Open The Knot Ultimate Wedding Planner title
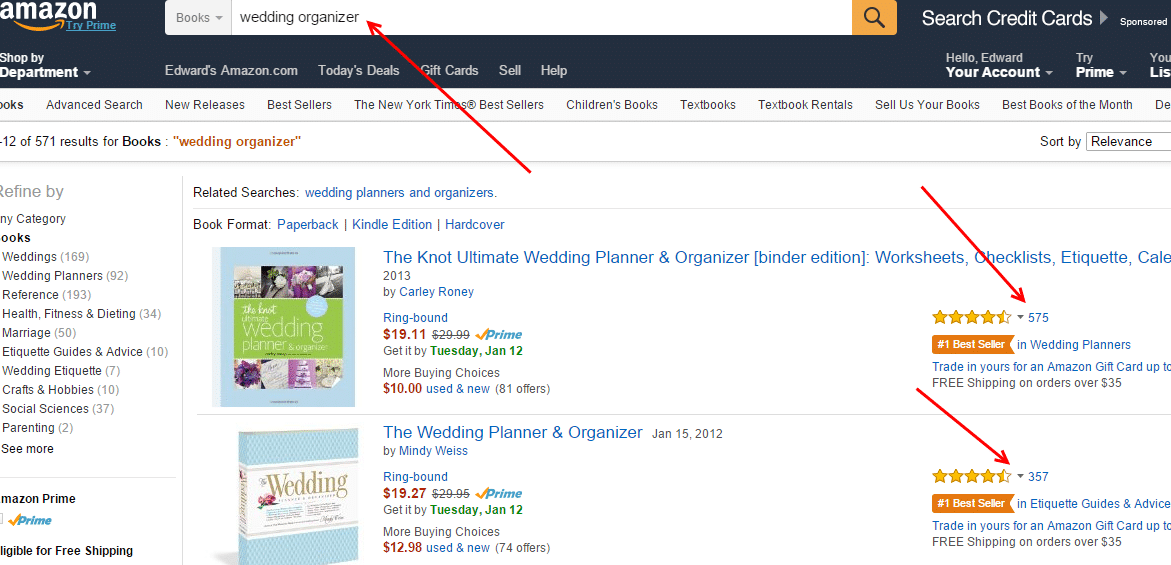1171x565 pixels. point(777,258)
